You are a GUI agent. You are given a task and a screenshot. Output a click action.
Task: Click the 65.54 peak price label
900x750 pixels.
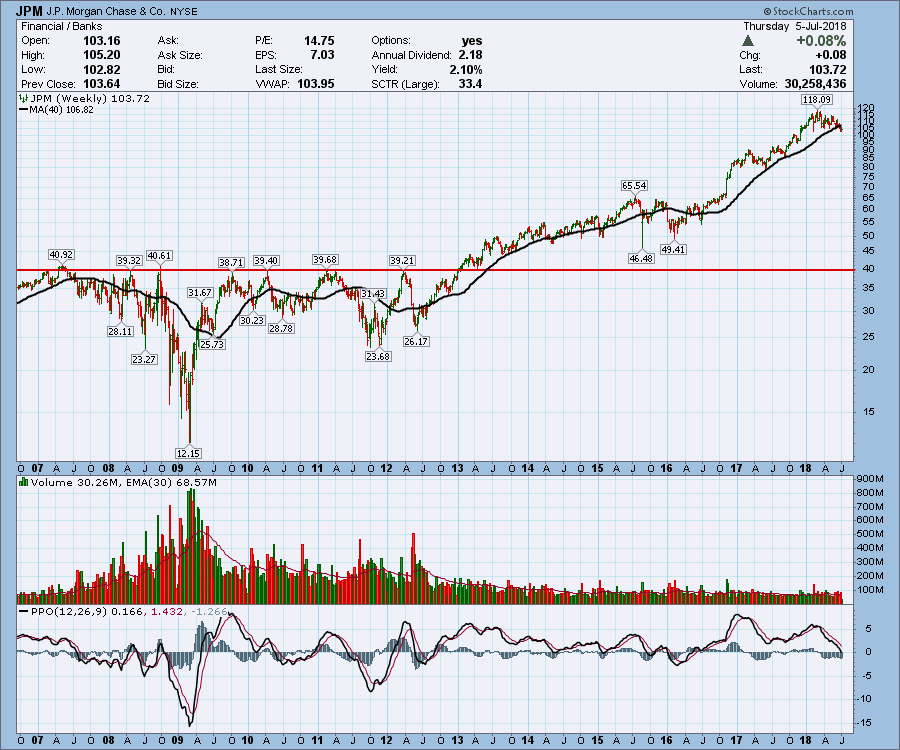click(634, 185)
